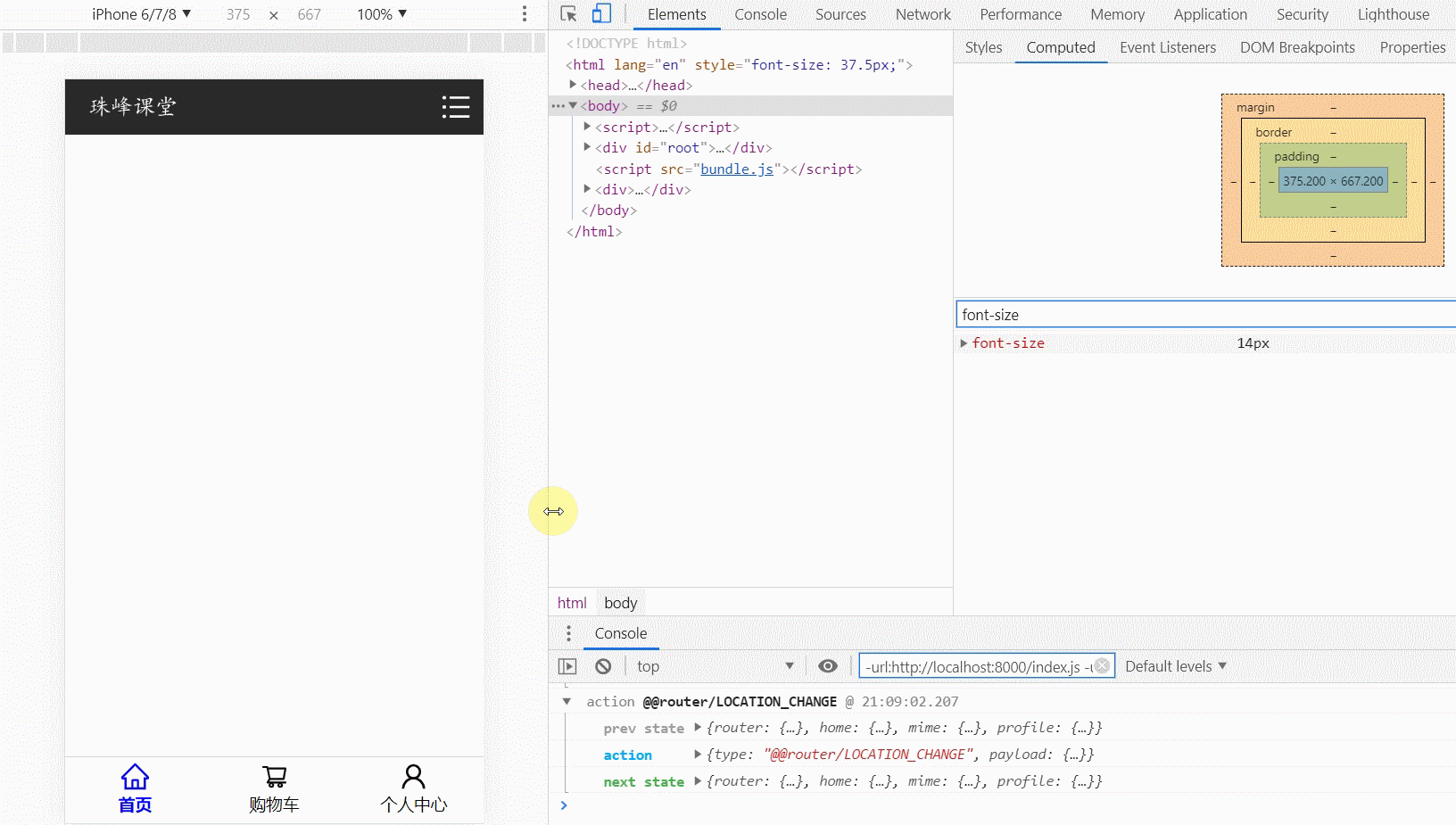Image resolution: width=1456 pixels, height=825 pixels.
Task: Tap the 个人中心 profile icon
Action: coord(413,777)
